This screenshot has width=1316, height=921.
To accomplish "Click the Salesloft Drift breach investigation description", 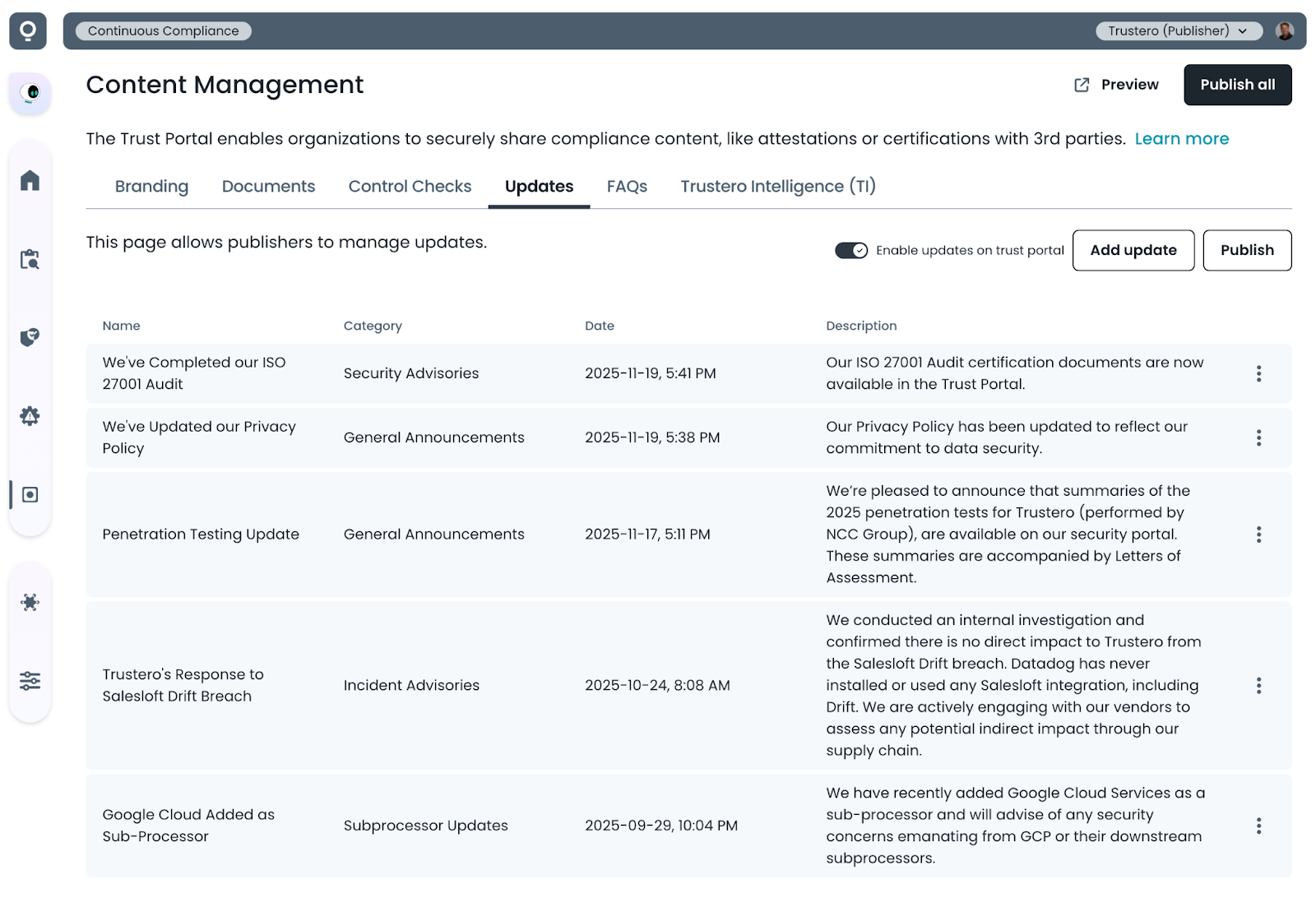I will click(1013, 685).
